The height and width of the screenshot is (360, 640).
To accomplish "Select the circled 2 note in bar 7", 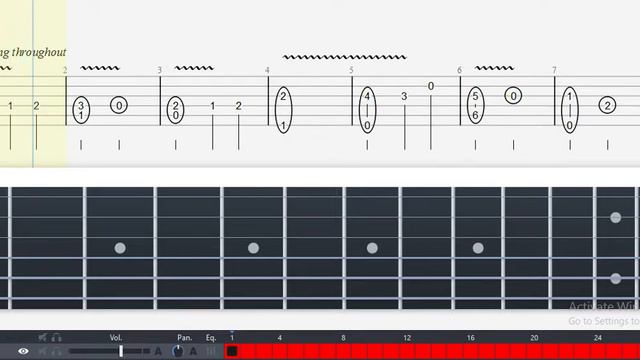I will (607, 106).
